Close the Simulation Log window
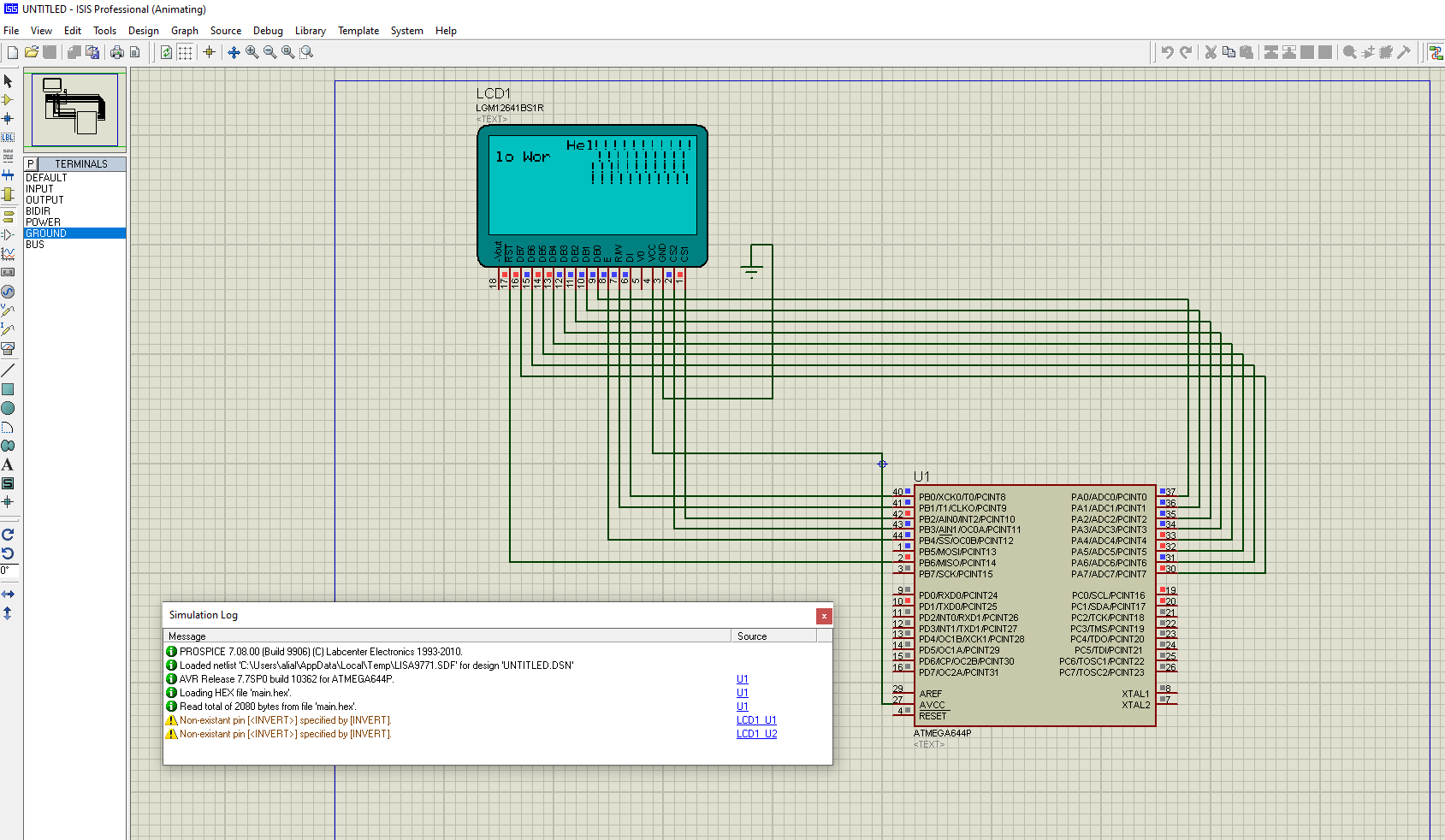This screenshot has height=840, width=1445. [824, 616]
